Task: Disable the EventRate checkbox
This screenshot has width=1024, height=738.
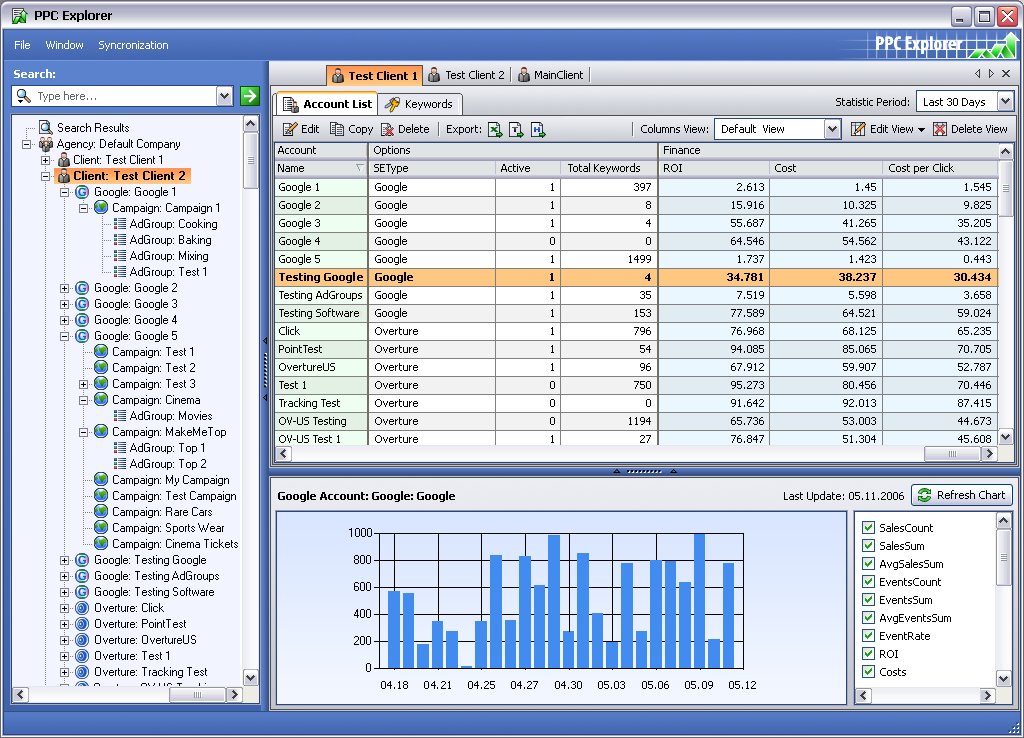Action: click(x=869, y=635)
